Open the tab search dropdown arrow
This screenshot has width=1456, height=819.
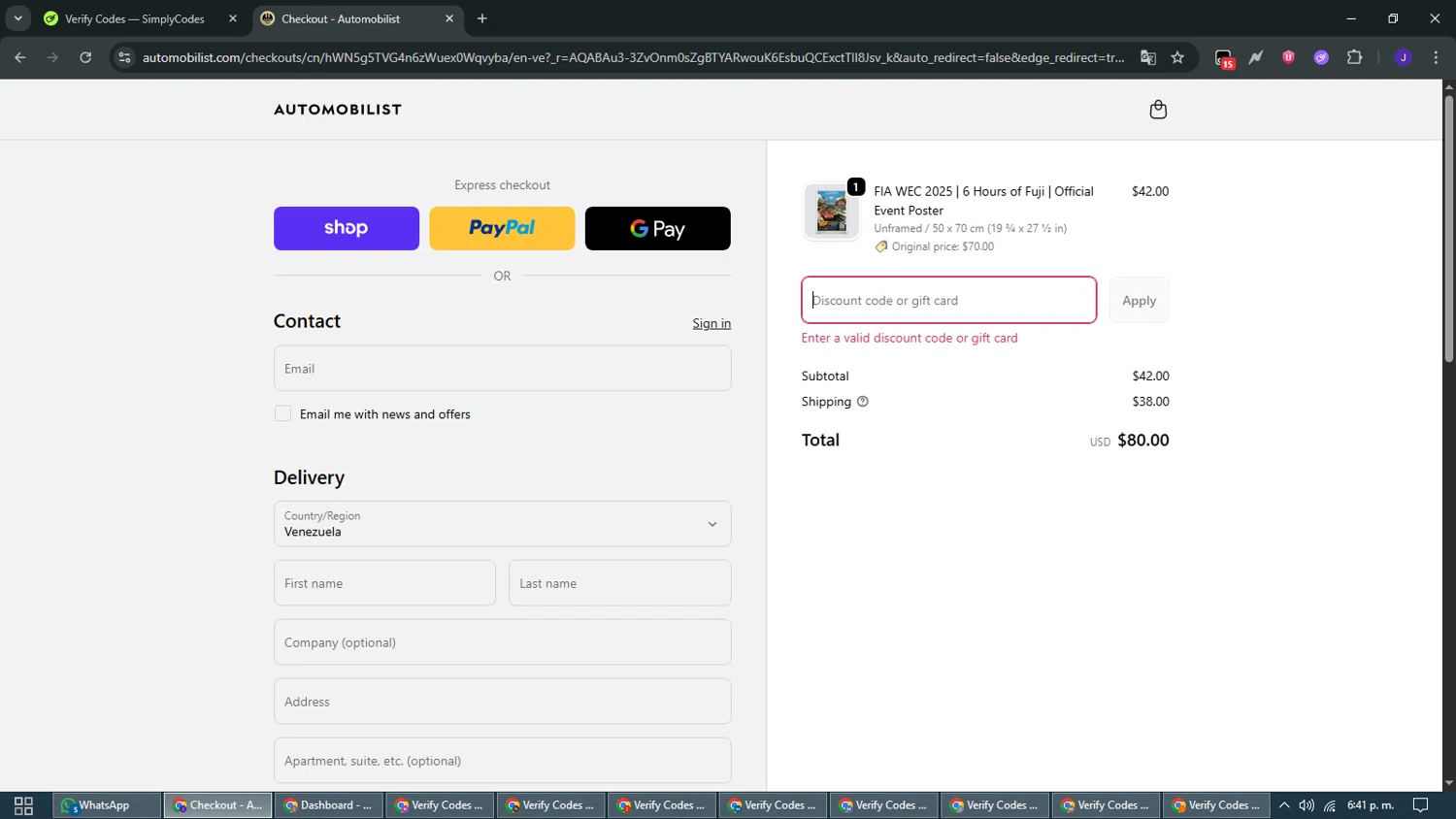click(17, 18)
